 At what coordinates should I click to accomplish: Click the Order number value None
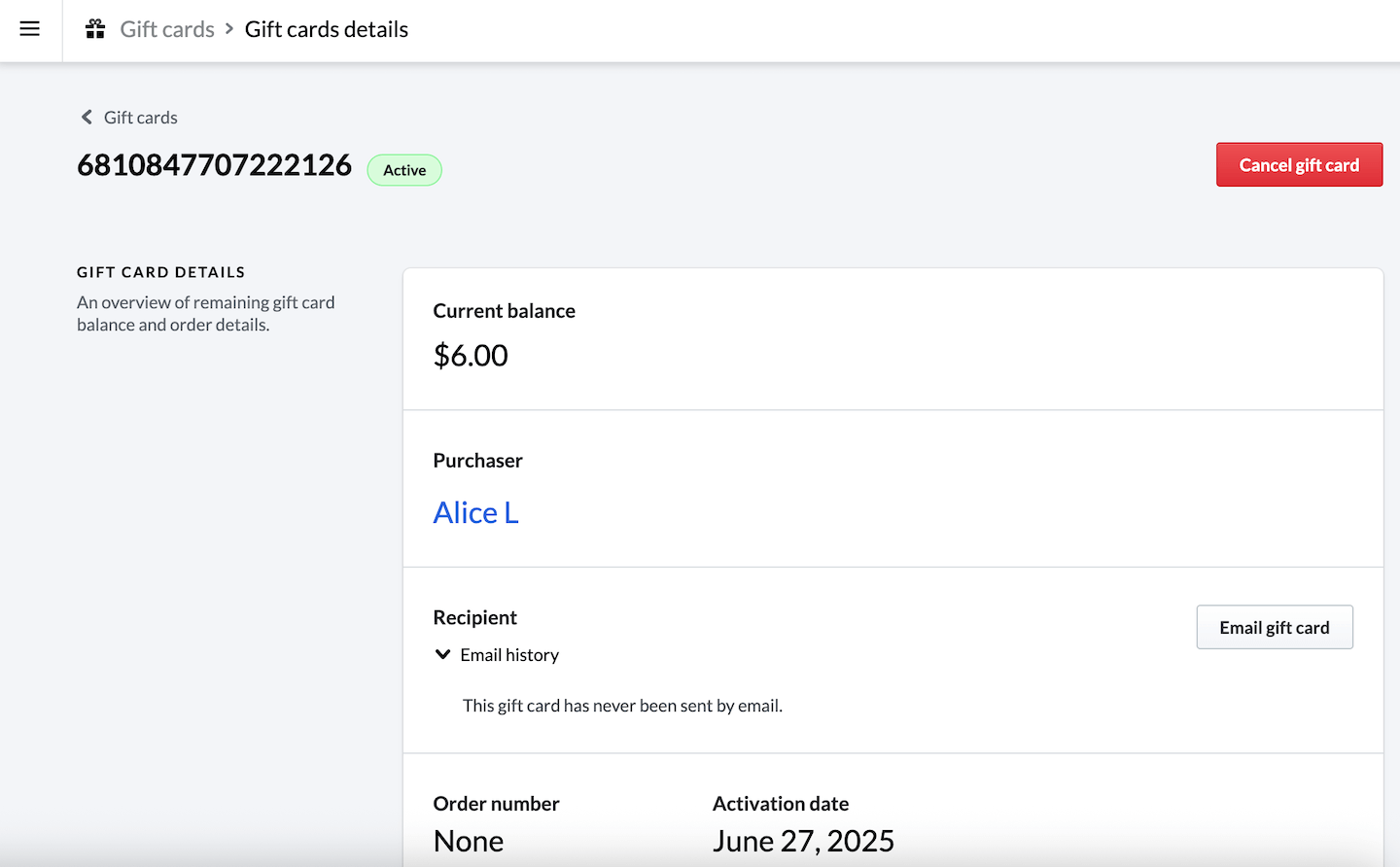(x=469, y=841)
